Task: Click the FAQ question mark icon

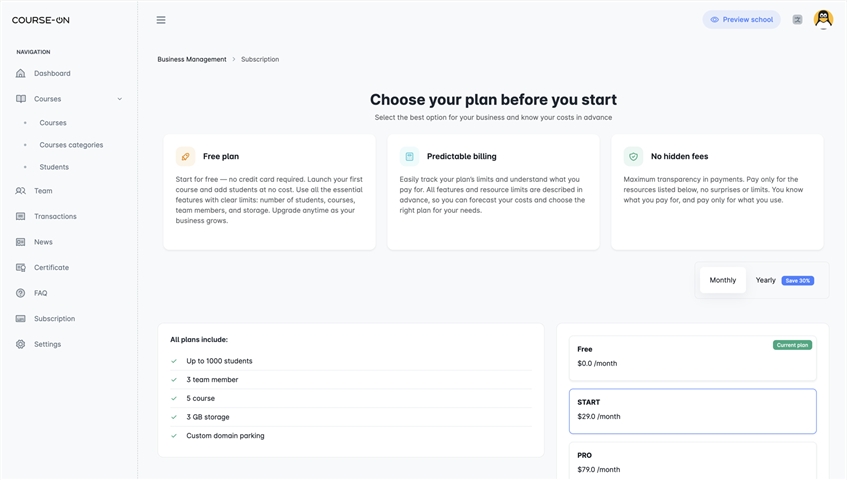Action: 21,293
